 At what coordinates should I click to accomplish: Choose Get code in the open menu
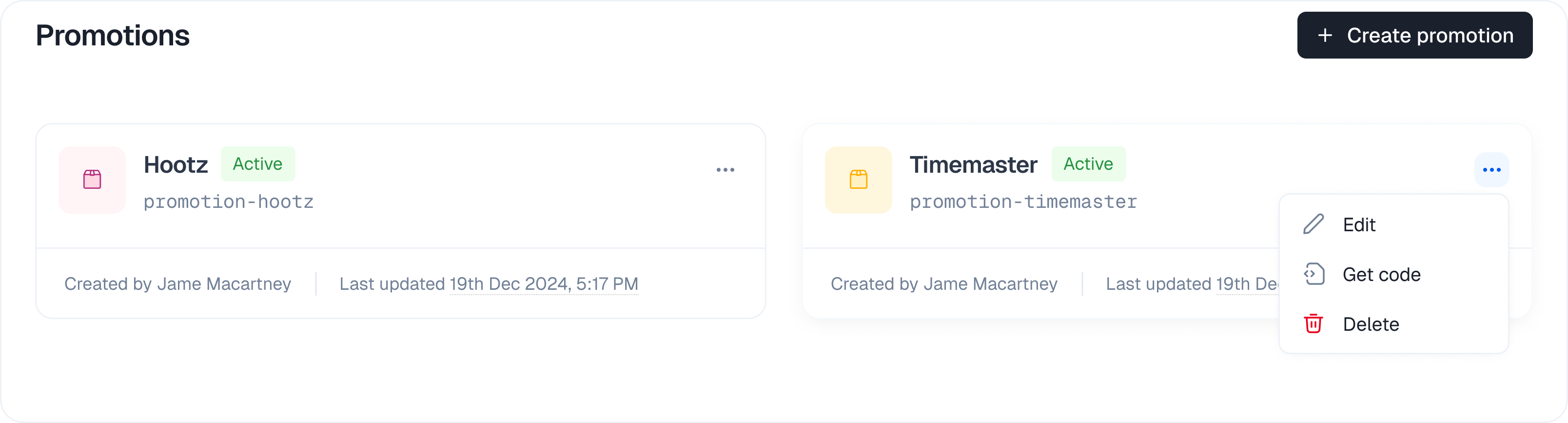point(1382,274)
